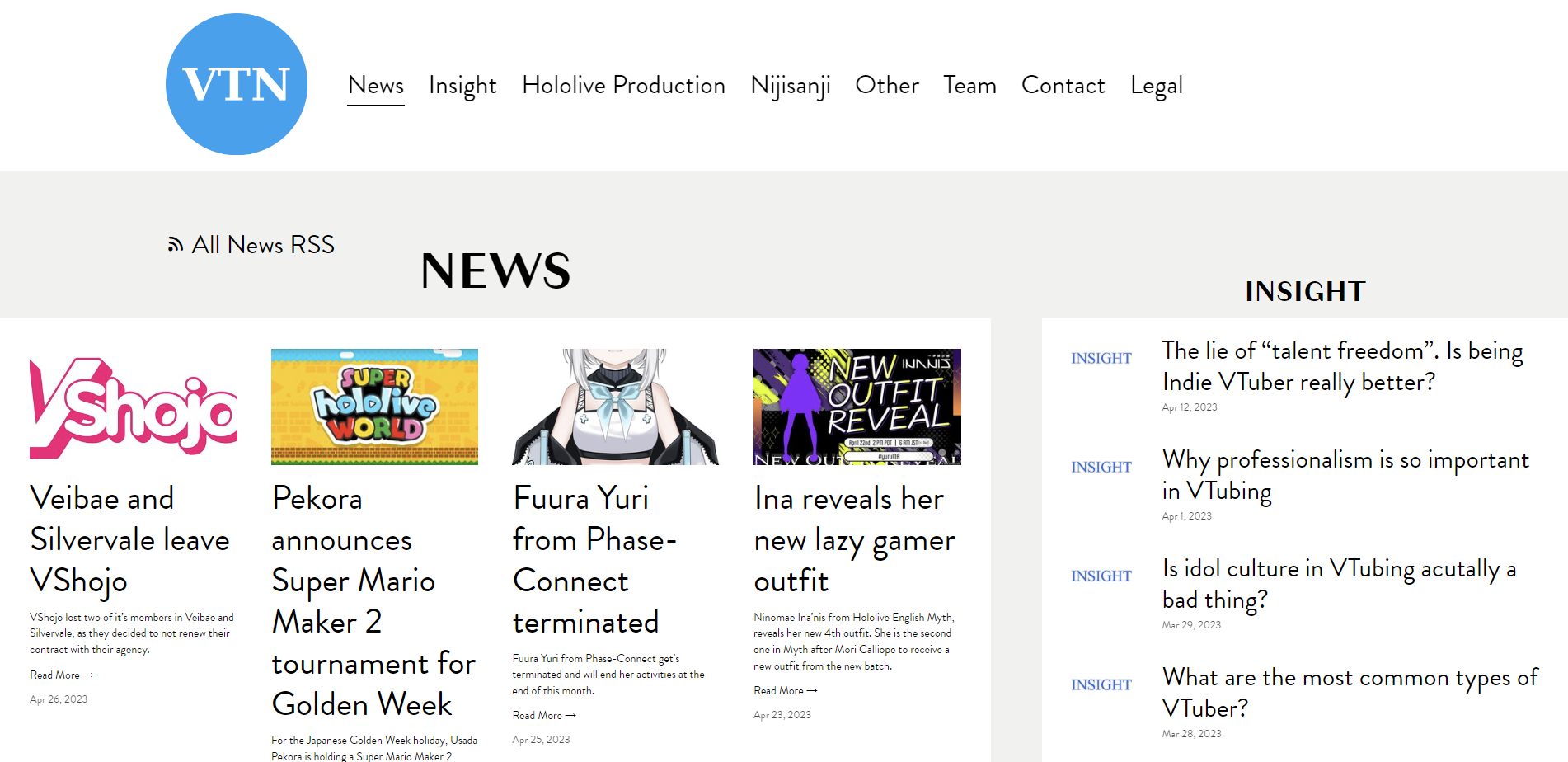Image resolution: width=1568 pixels, height=762 pixels.
Task: Open the Legal page
Action: [x=1157, y=86]
